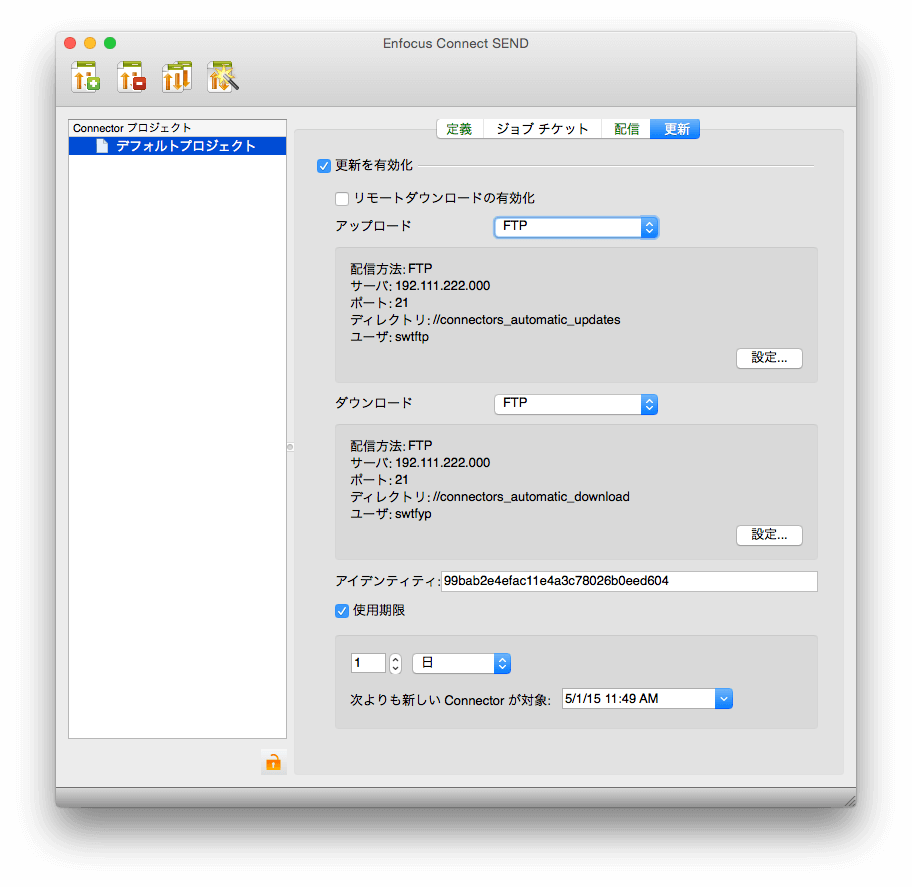Open the ダウンロード FTP dropdown
The width and height of the screenshot is (912, 887).
point(576,404)
